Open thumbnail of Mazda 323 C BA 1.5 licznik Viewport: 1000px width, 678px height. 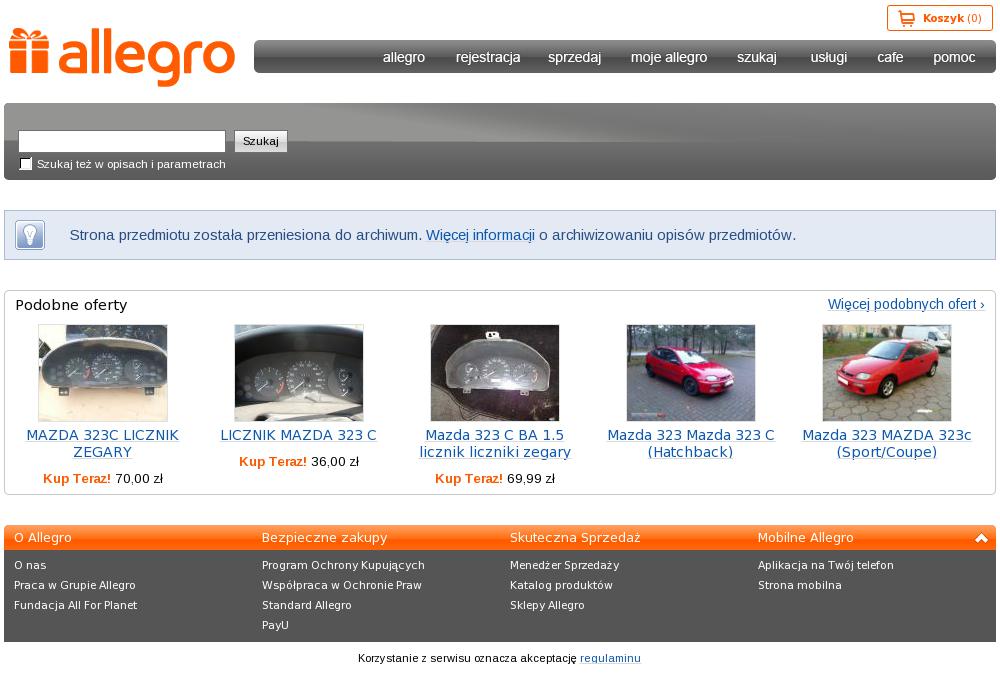[x=495, y=372]
